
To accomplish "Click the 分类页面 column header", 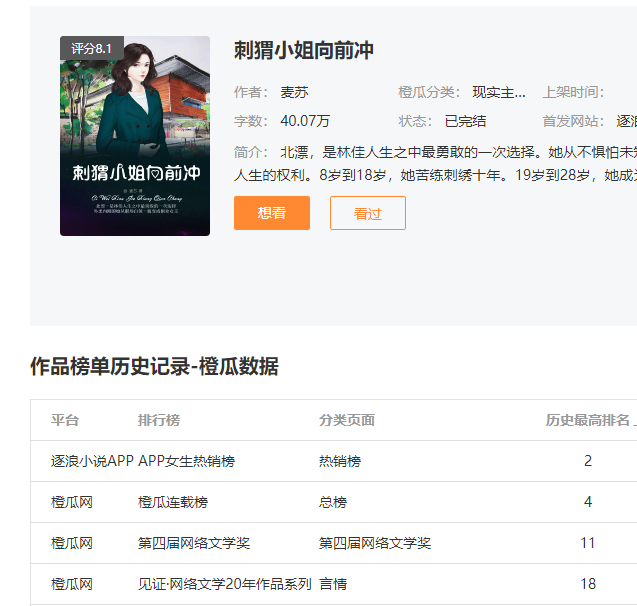I will click(347, 420).
